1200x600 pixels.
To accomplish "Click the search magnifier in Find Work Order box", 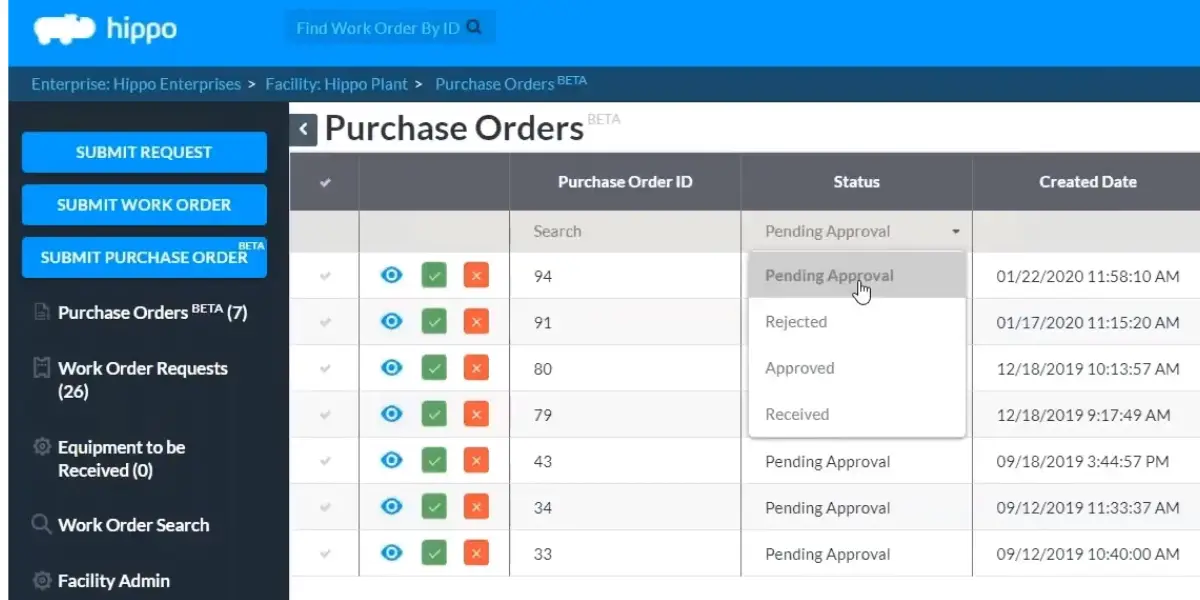I will [474, 28].
